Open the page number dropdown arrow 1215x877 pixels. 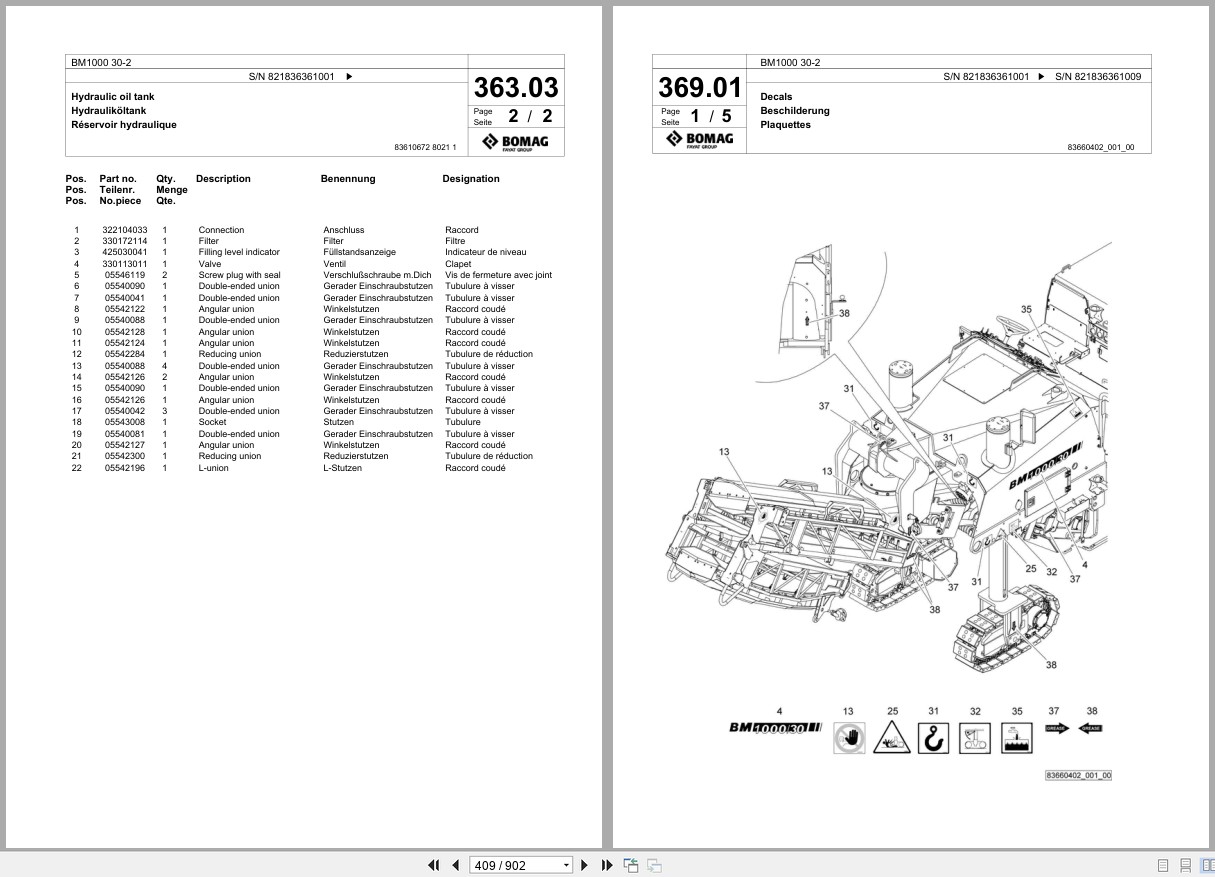[x=566, y=865]
